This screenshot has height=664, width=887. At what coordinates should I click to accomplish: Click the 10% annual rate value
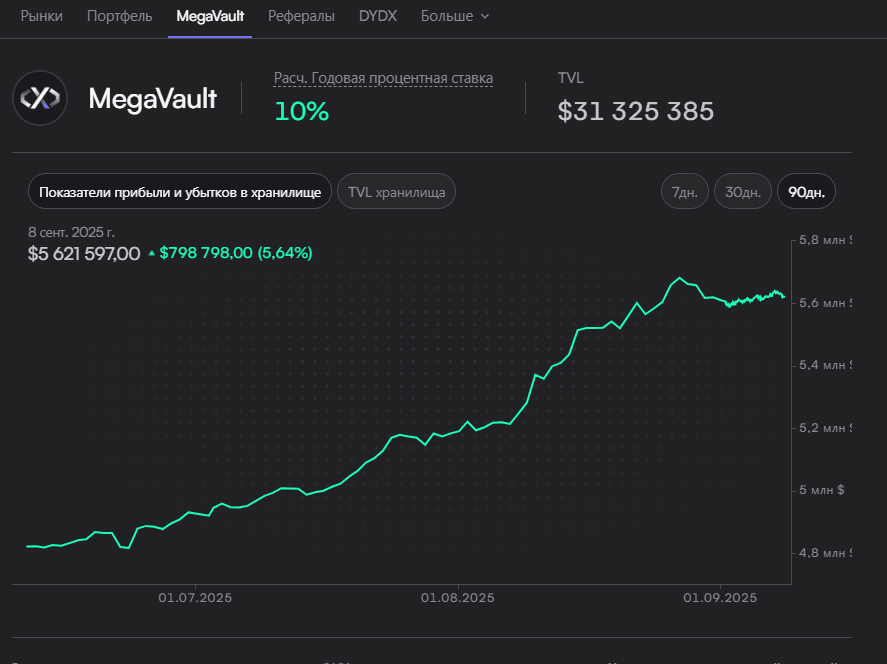(301, 111)
